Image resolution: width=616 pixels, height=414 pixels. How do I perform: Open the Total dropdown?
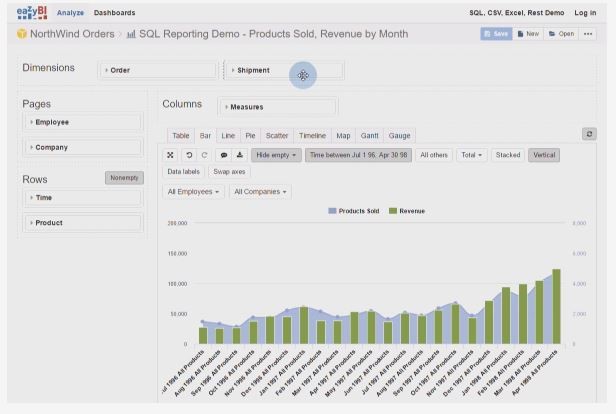(x=471, y=155)
